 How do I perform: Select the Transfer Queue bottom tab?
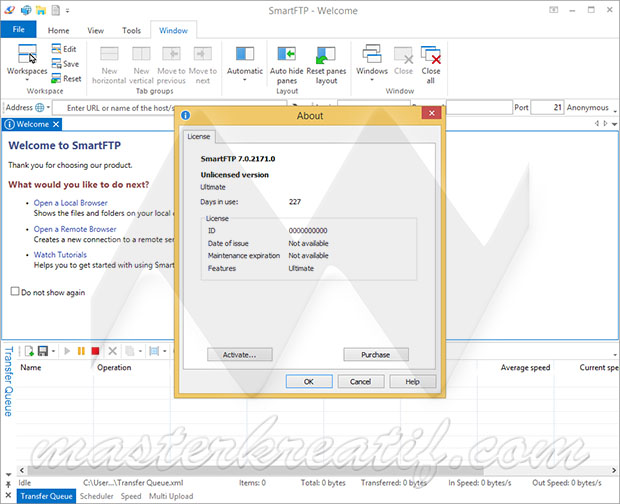pyautogui.click(x=46, y=496)
